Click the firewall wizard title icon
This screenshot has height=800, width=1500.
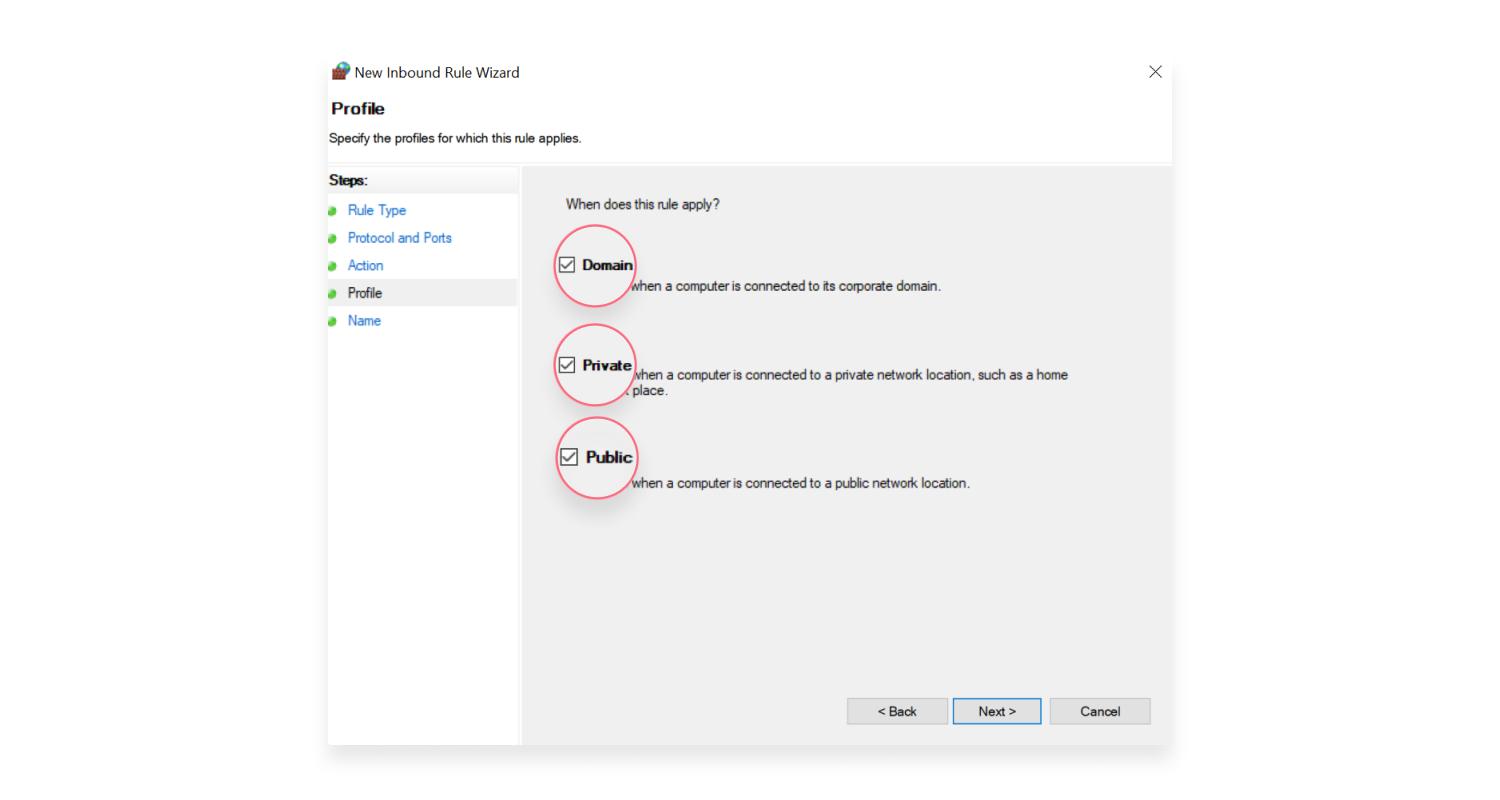[341, 71]
